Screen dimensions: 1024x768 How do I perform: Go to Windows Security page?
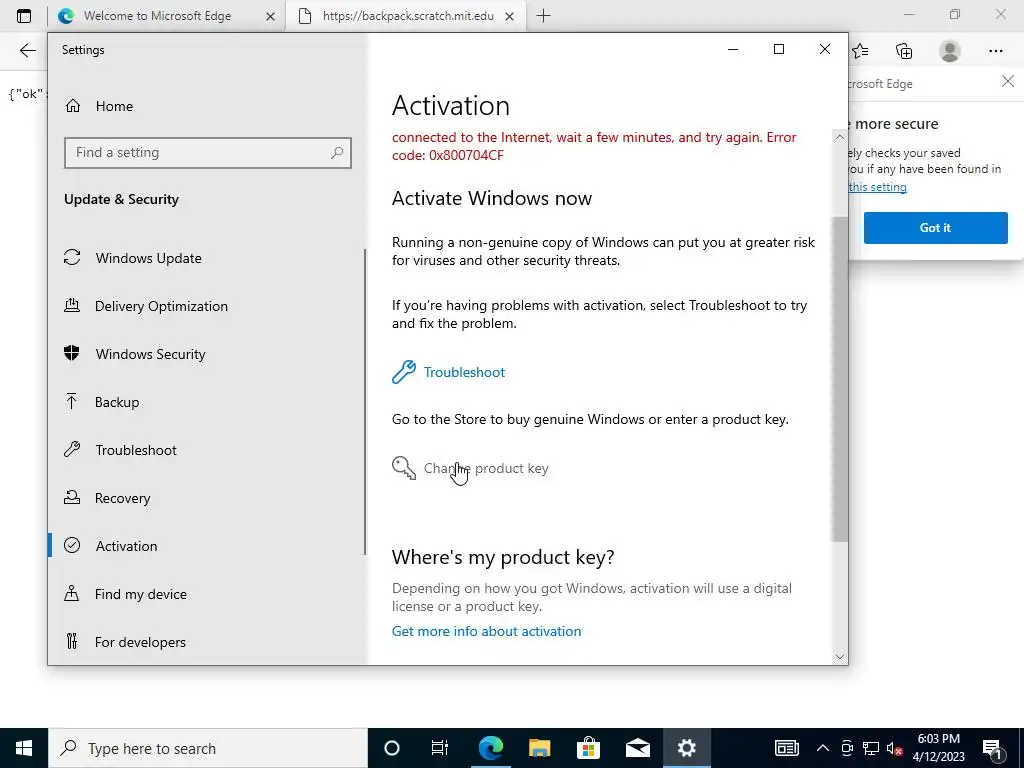point(150,353)
